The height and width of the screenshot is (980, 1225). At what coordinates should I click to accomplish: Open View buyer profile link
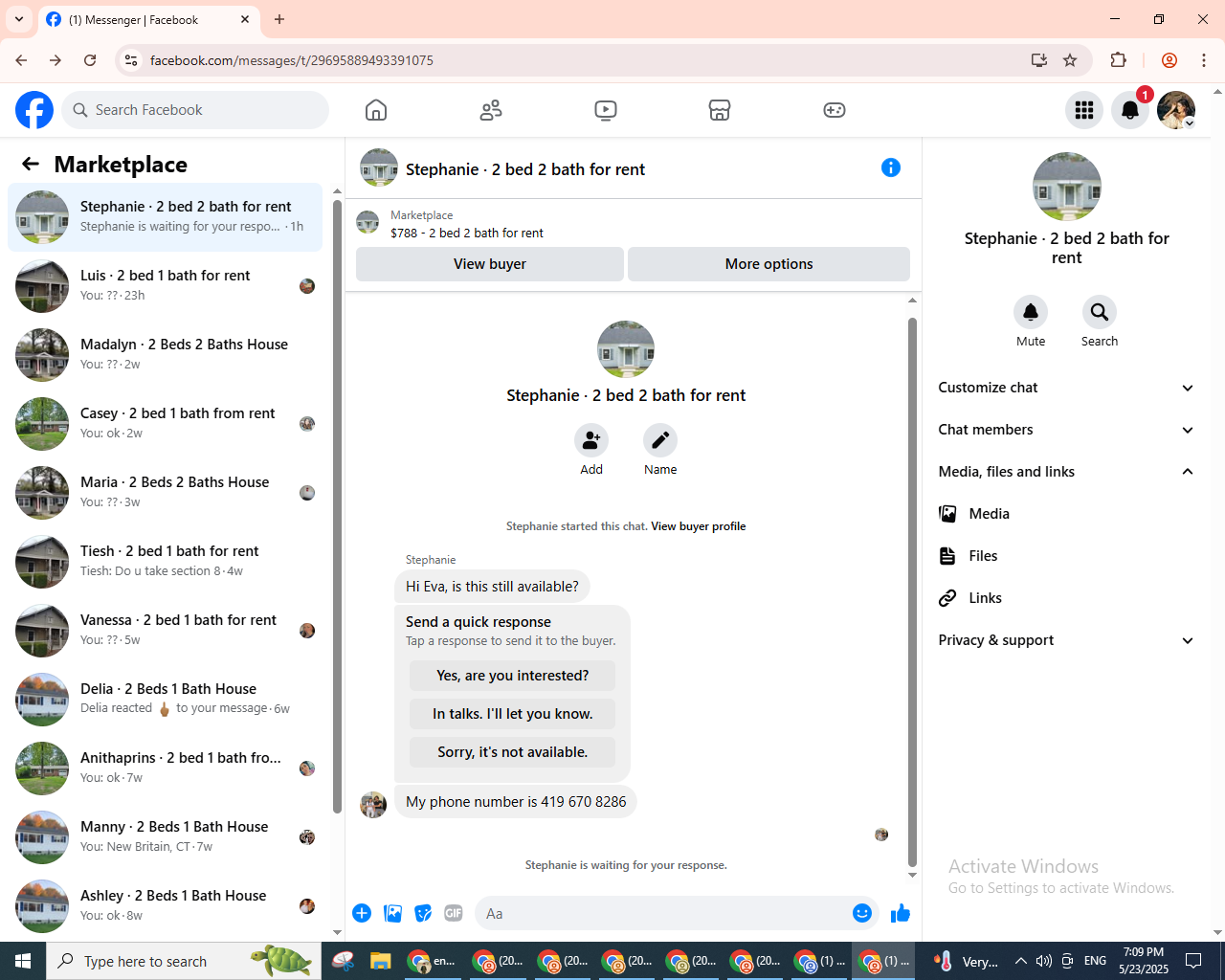(699, 526)
